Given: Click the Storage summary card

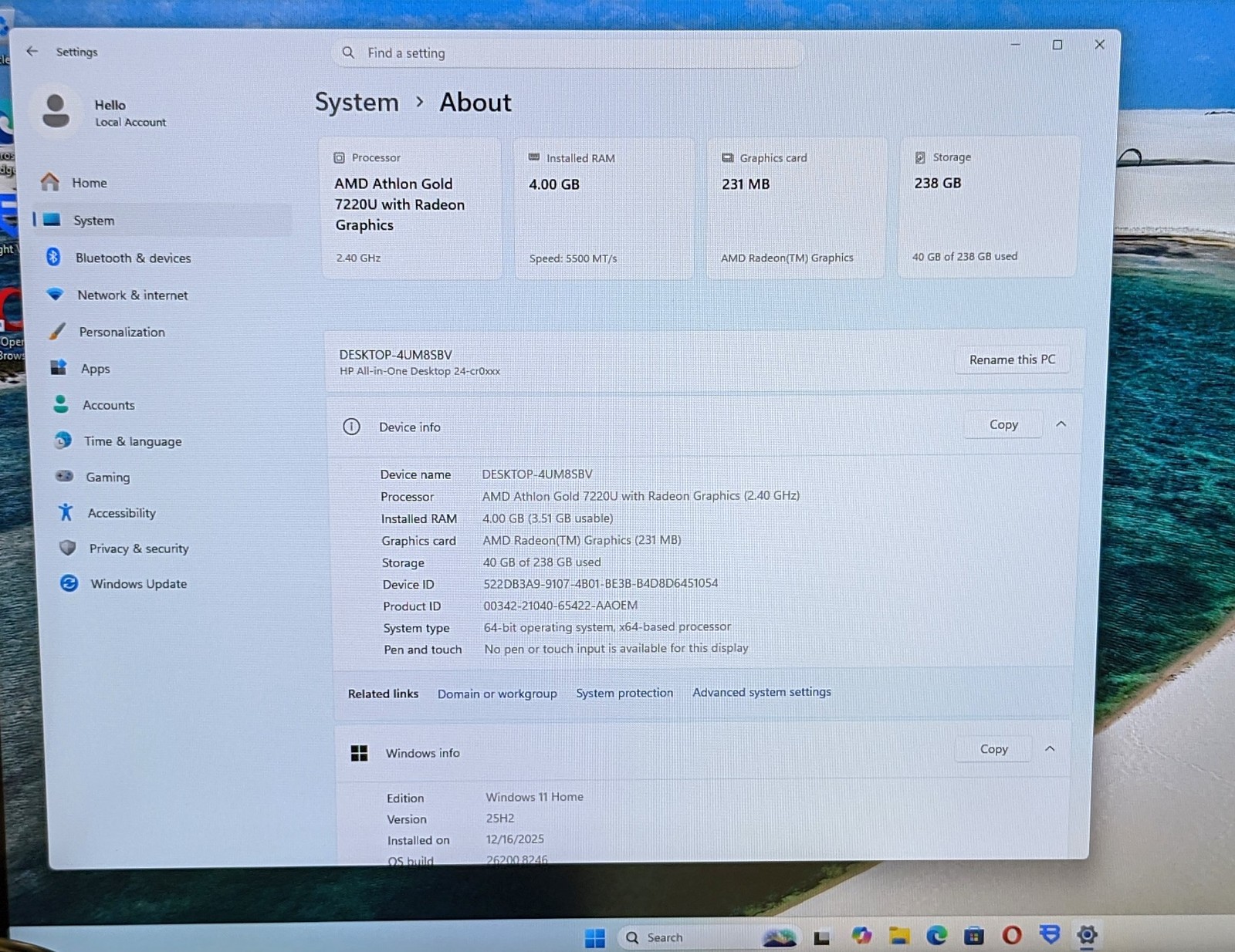Looking at the screenshot, I should click(x=987, y=206).
